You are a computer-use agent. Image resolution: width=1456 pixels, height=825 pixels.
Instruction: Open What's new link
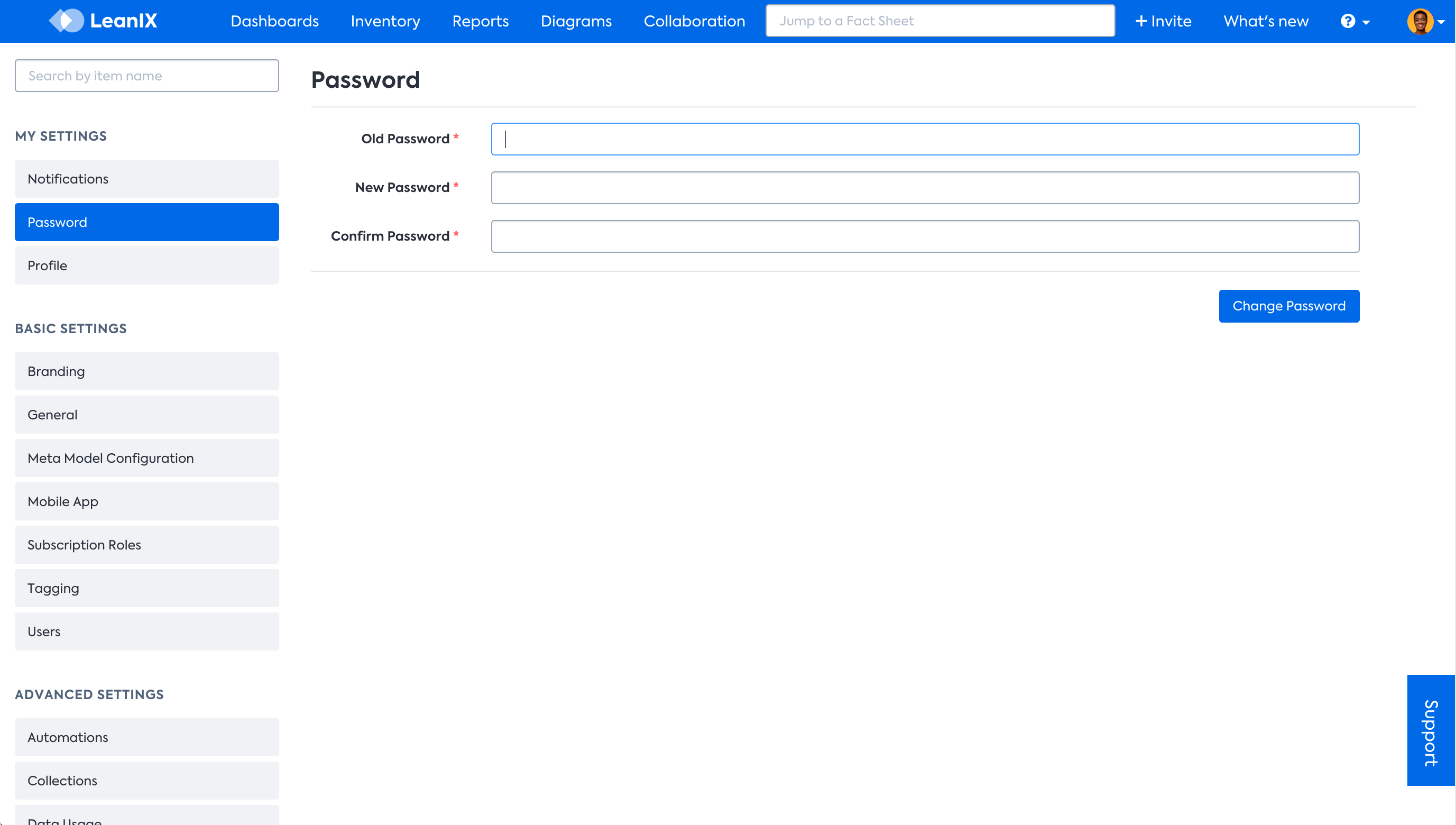(1266, 22)
